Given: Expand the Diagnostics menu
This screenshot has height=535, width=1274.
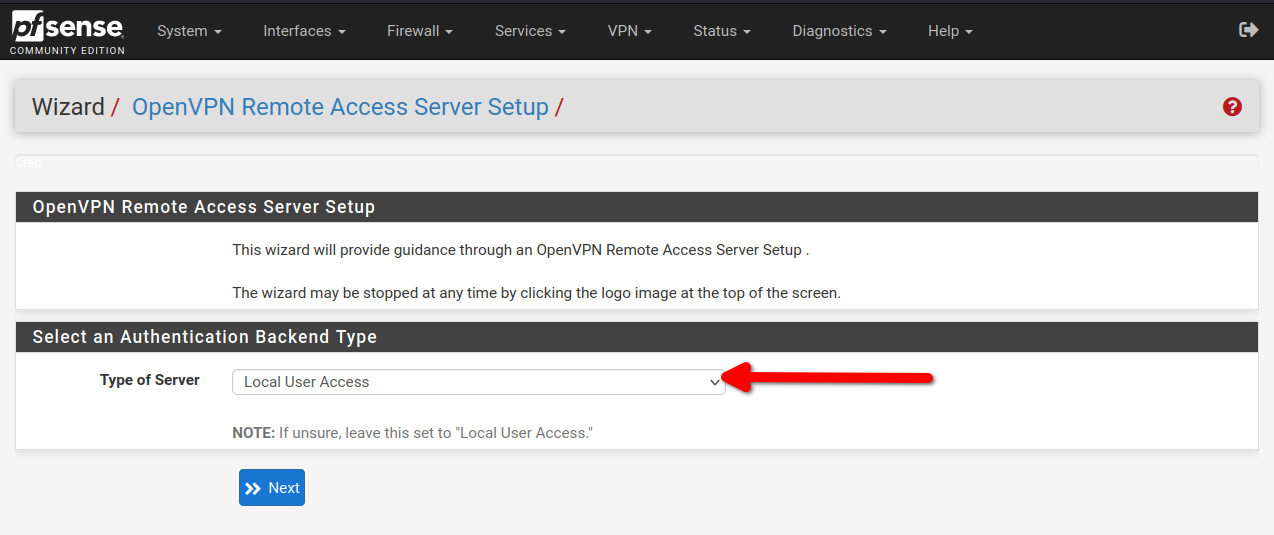Looking at the screenshot, I should coord(839,31).
